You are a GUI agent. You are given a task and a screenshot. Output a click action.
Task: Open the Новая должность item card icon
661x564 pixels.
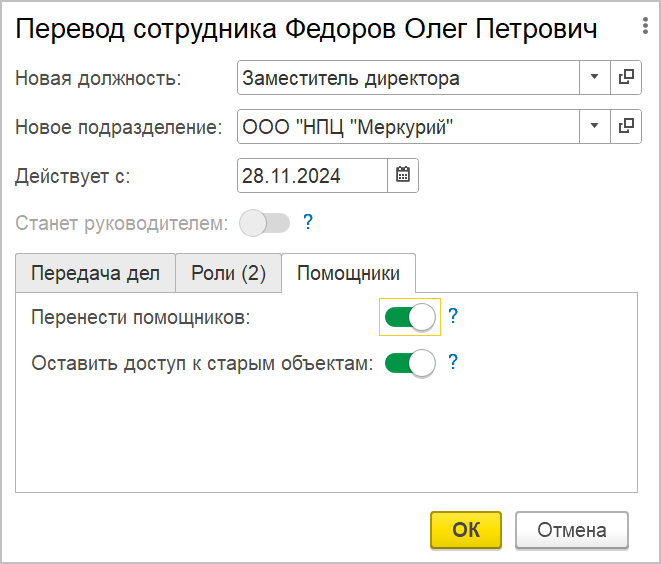point(627,77)
